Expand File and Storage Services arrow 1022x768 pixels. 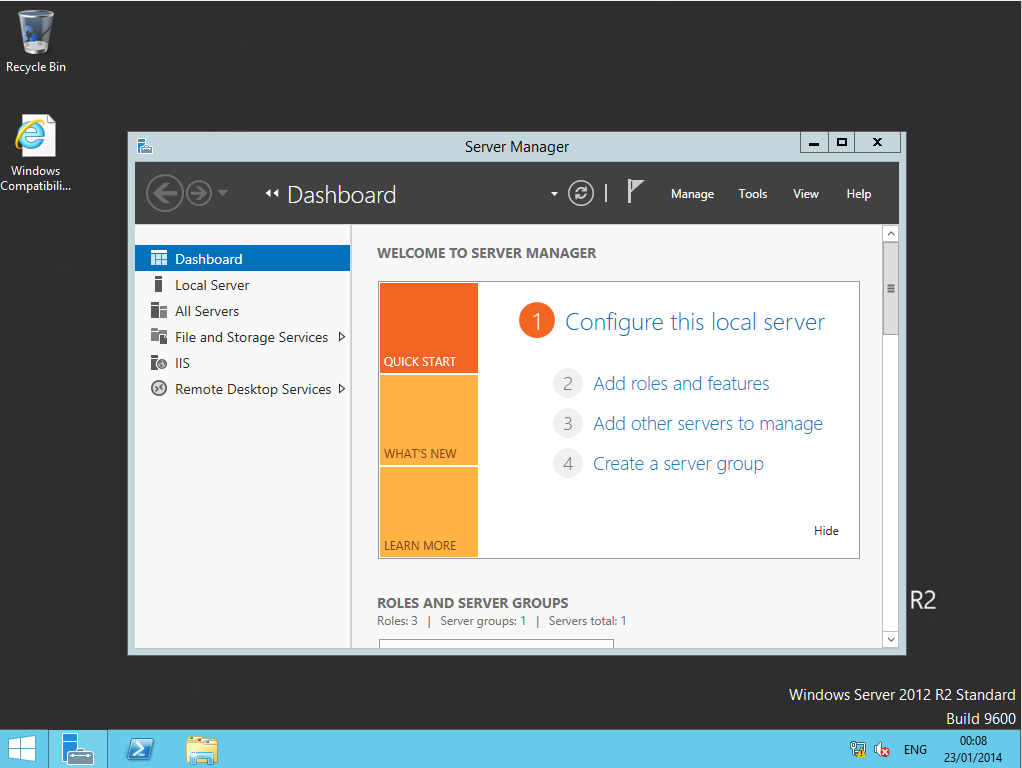click(x=342, y=337)
